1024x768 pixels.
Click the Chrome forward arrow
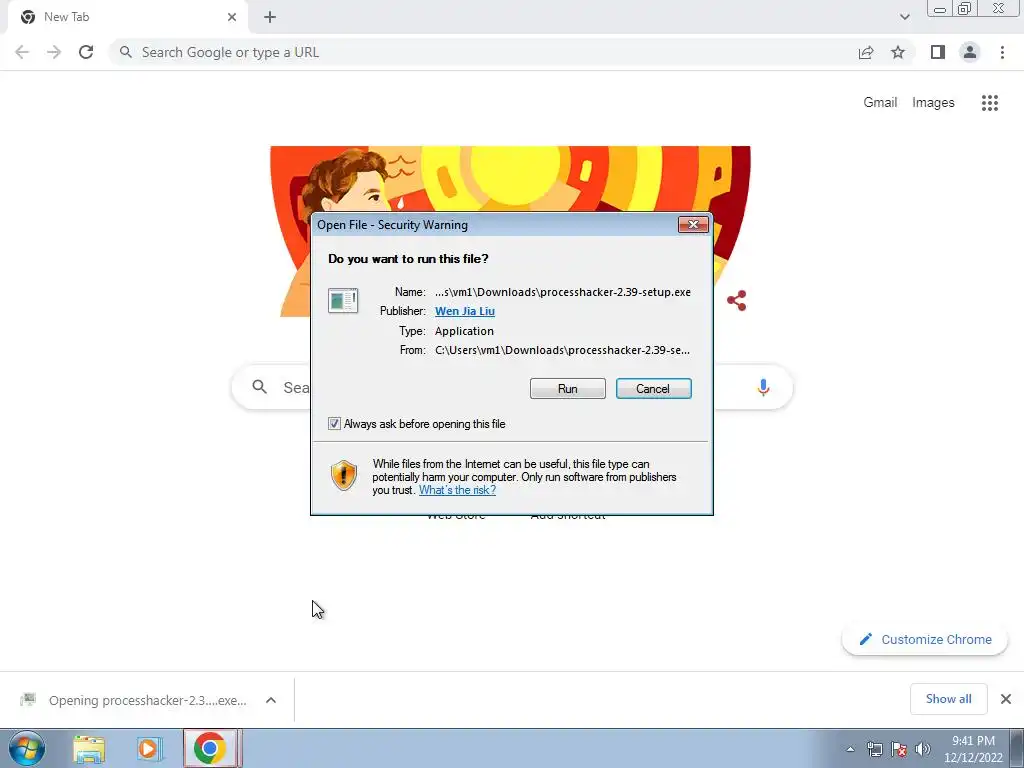point(54,52)
